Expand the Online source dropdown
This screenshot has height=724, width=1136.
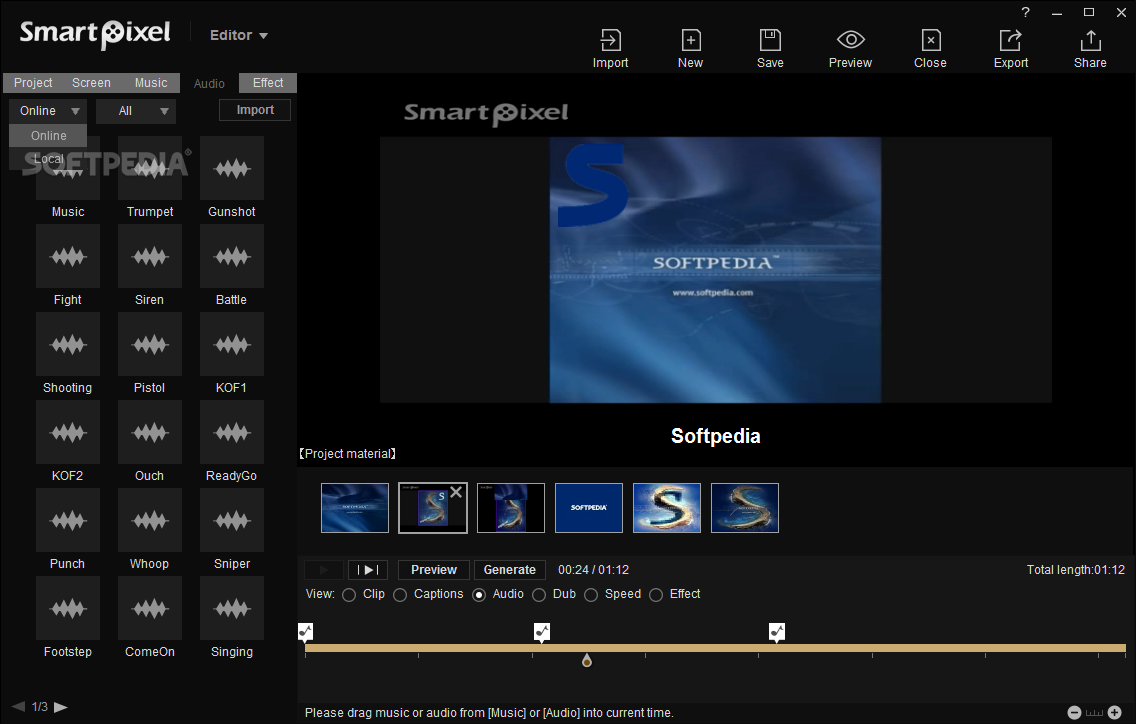tap(48, 111)
